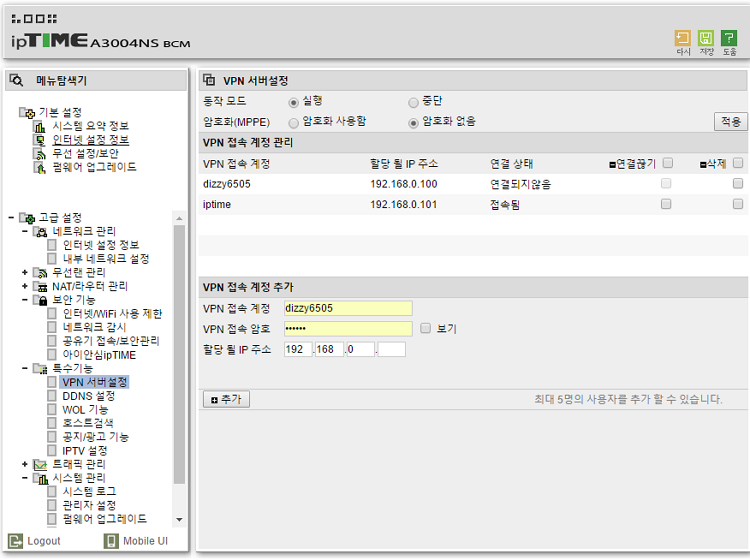Open 인터넷/WiFi 사용 제한 menu item

click(112, 314)
